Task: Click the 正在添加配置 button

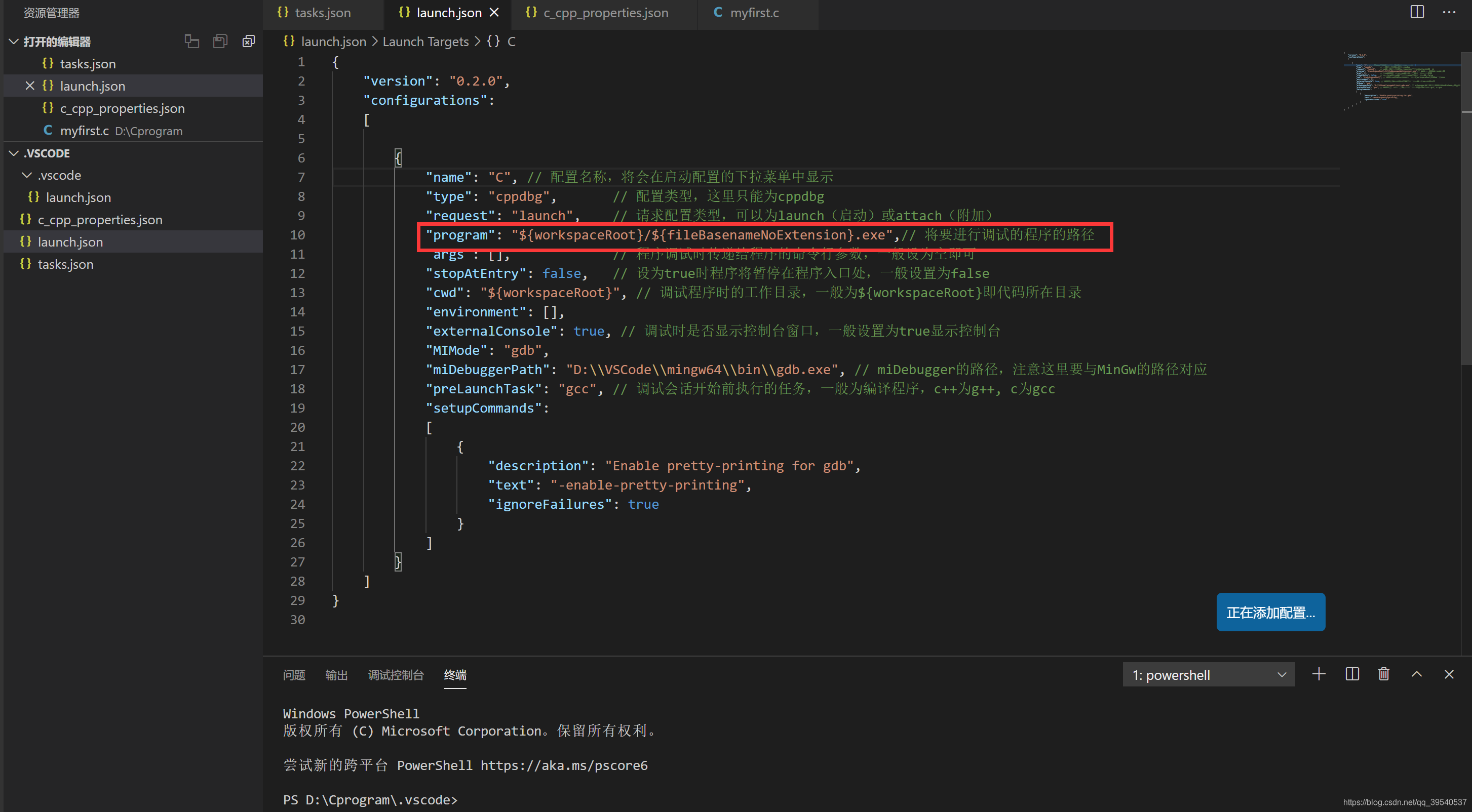Action: 1270,612
